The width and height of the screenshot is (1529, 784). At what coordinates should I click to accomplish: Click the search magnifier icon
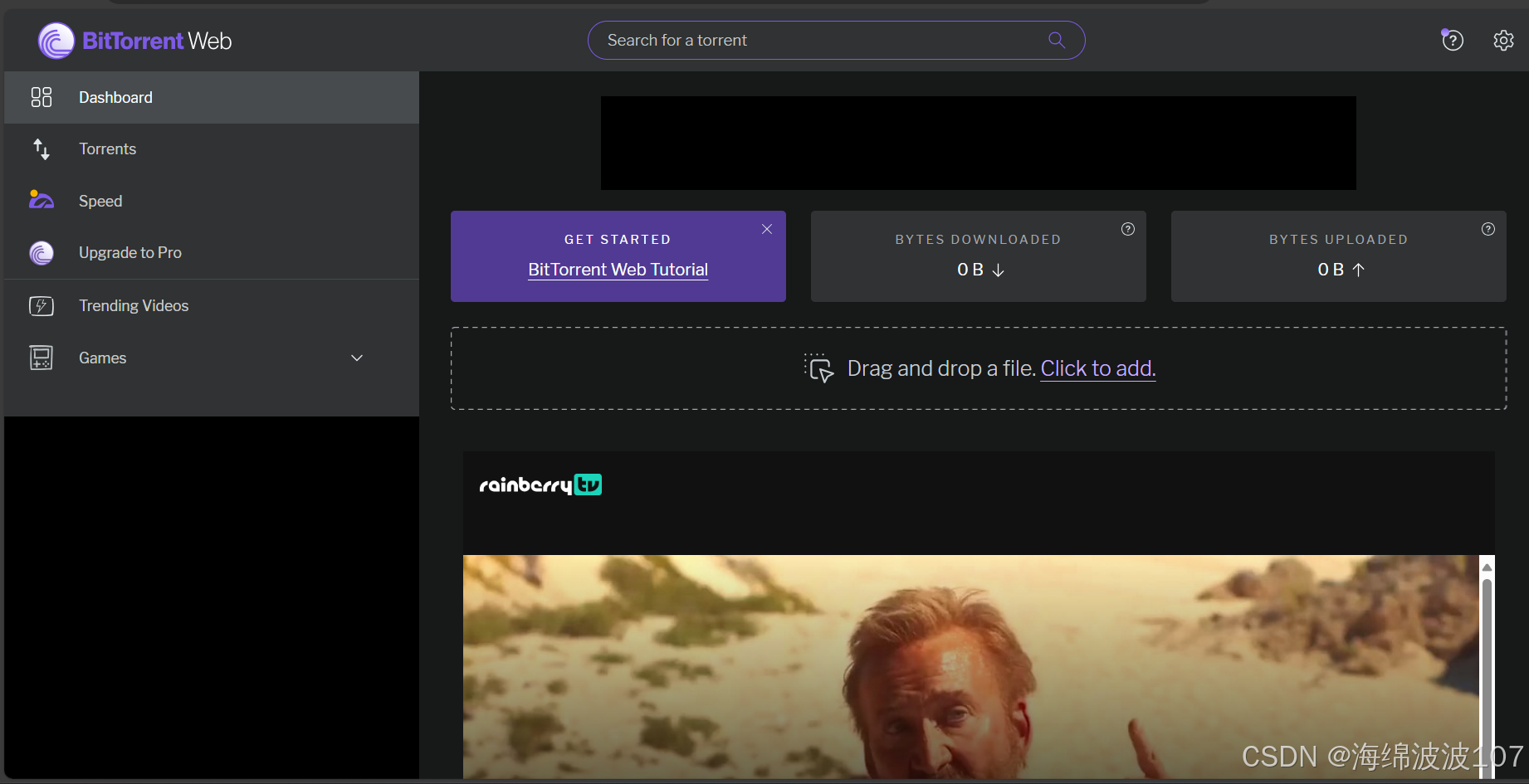coord(1057,40)
